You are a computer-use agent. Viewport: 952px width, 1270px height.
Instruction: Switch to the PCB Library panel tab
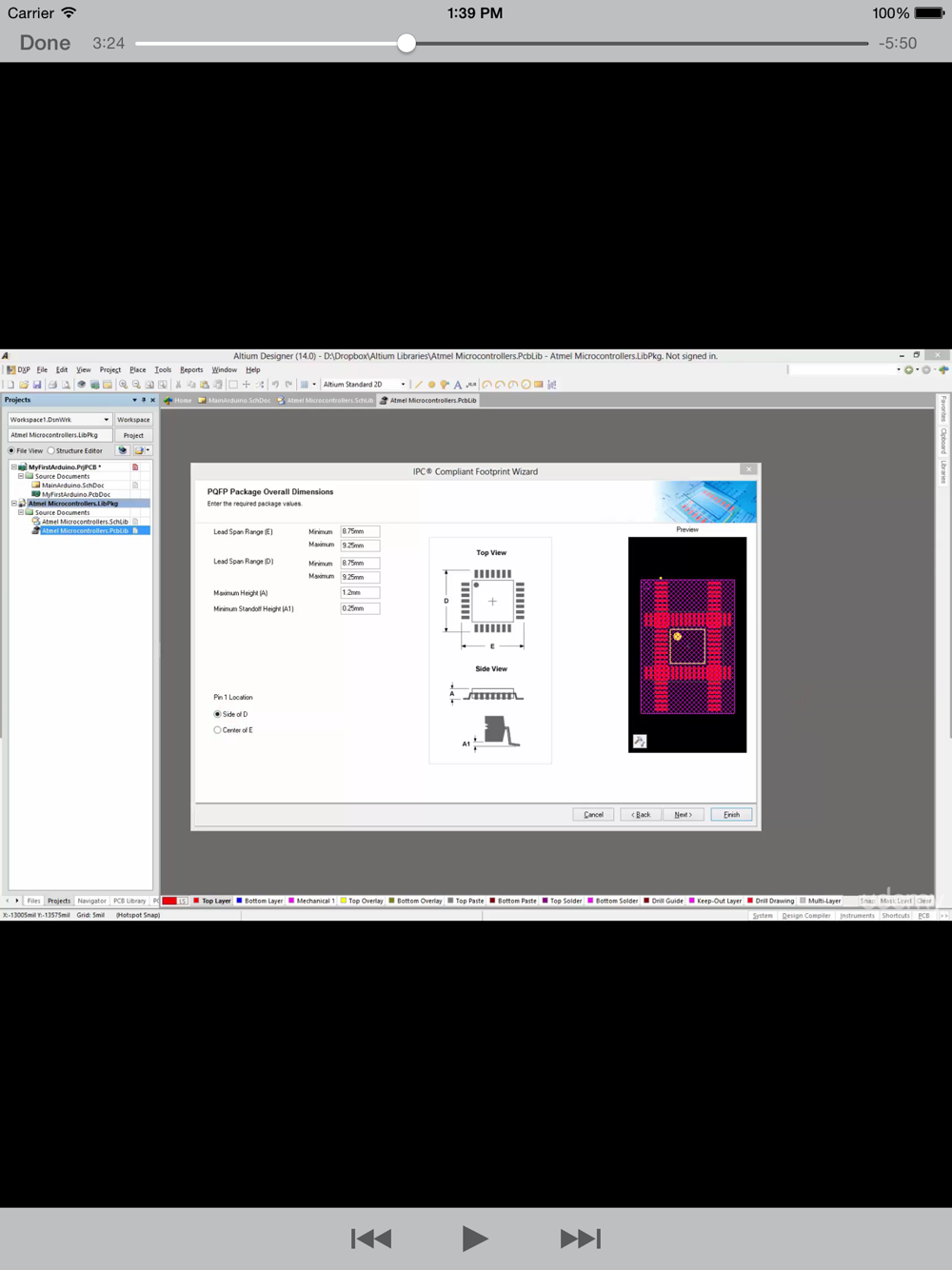pyautogui.click(x=129, y=901)
